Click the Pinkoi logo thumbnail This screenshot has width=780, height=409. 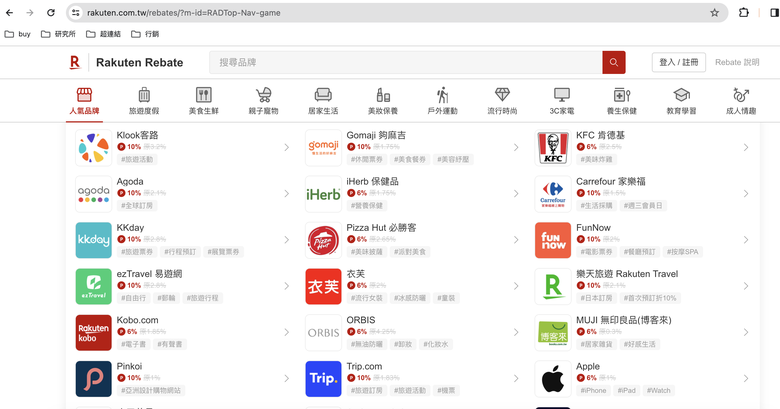(x=94, y=379)
